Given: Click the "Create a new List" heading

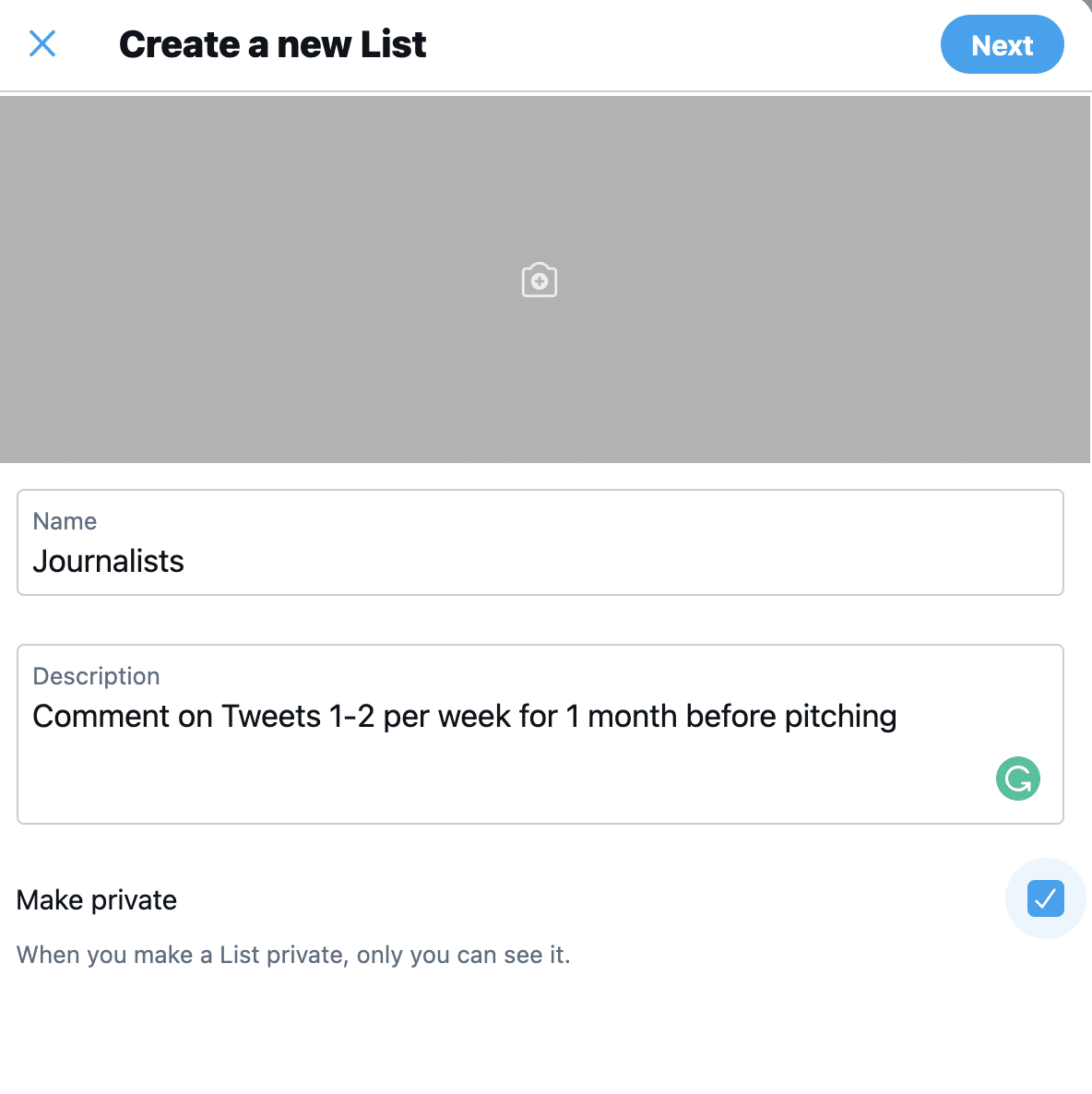Looking at the screenshot, I should 273,44.
